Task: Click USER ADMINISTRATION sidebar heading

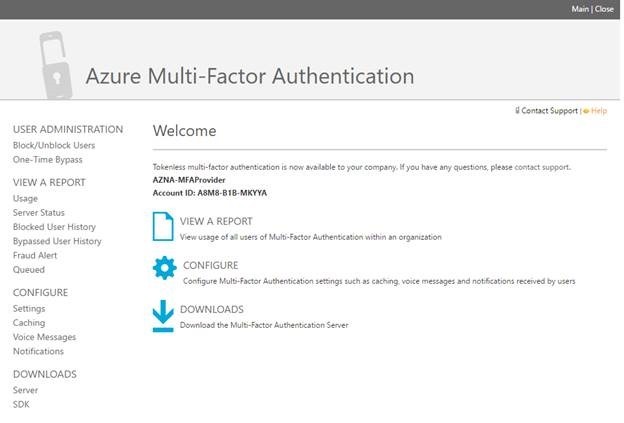Action: tap(68, 129)
